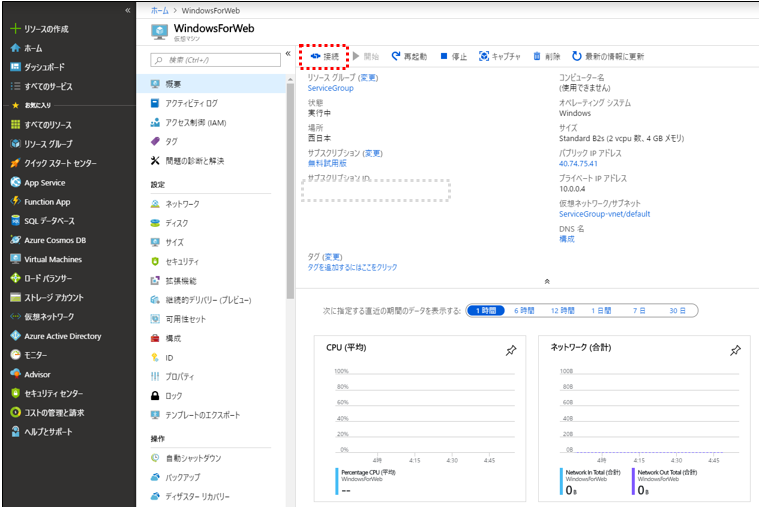Collapse the resource menu with chevron
The image size is (759, 507).
[x=288, y=54]
